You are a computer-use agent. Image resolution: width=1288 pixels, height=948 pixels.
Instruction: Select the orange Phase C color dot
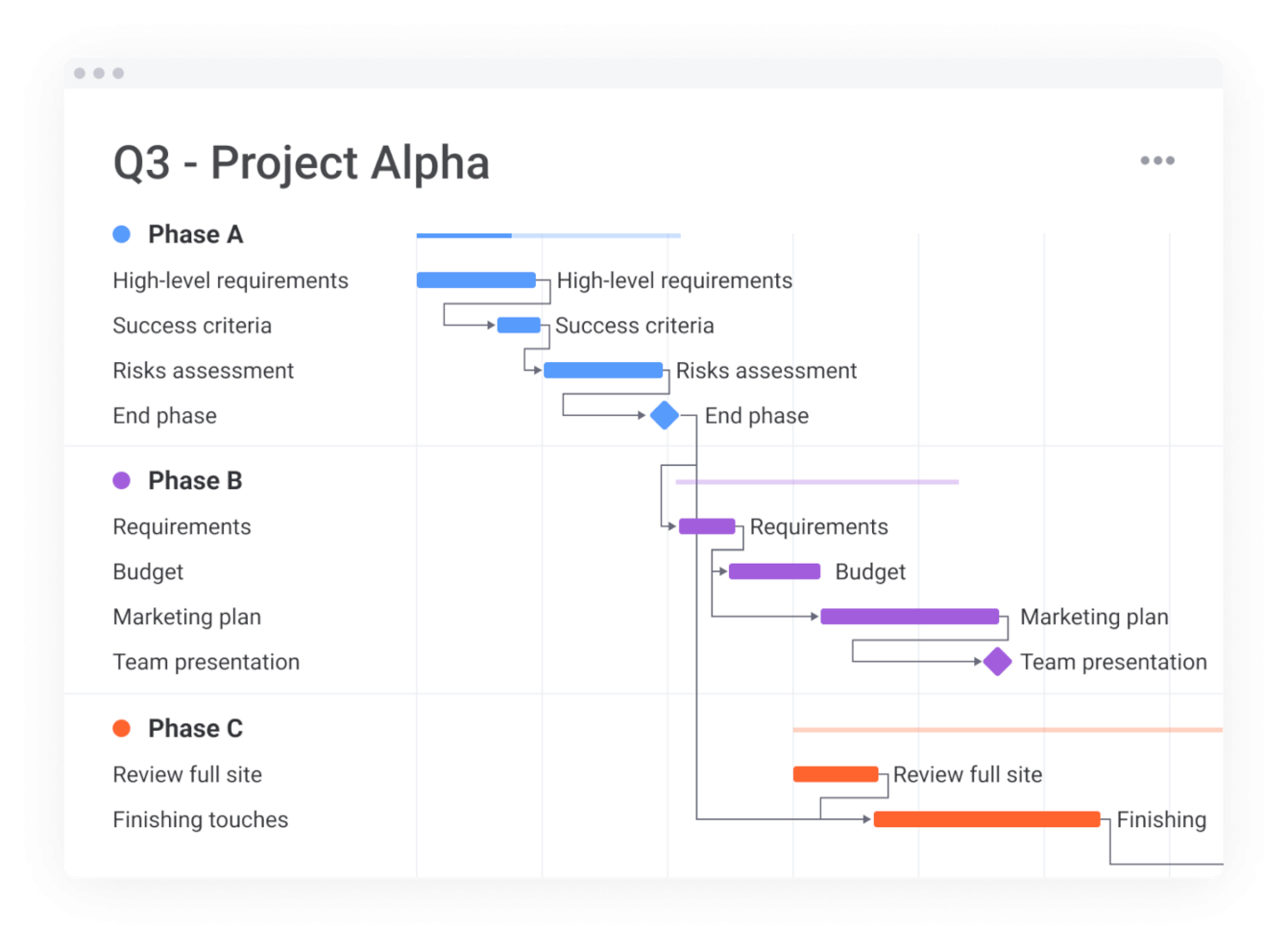point(122,728)
